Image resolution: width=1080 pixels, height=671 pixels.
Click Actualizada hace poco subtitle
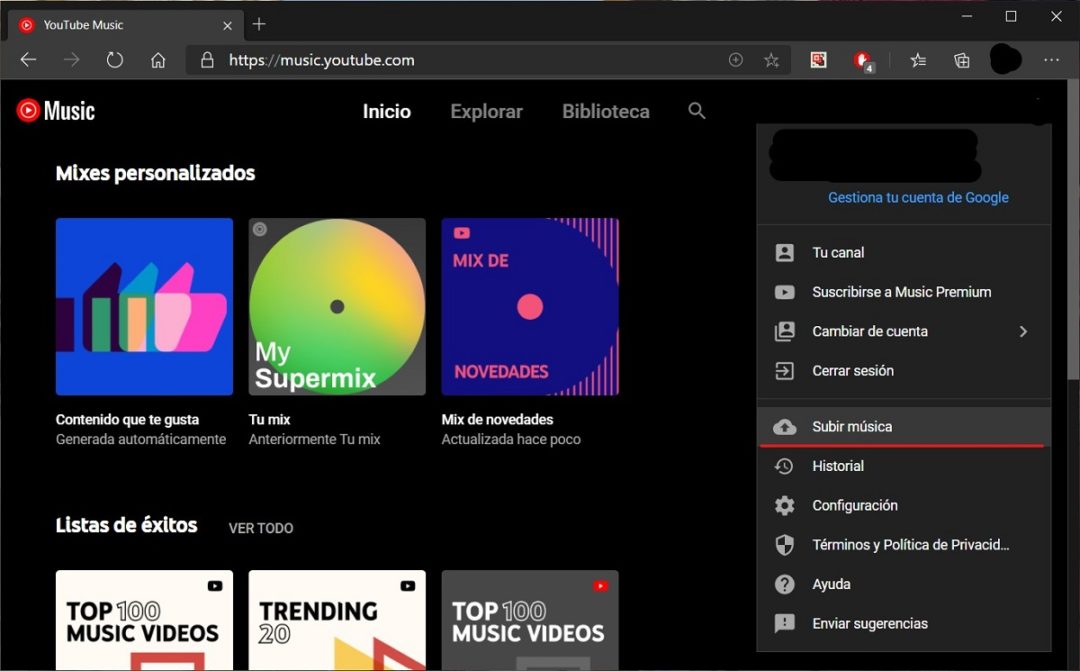511,440
